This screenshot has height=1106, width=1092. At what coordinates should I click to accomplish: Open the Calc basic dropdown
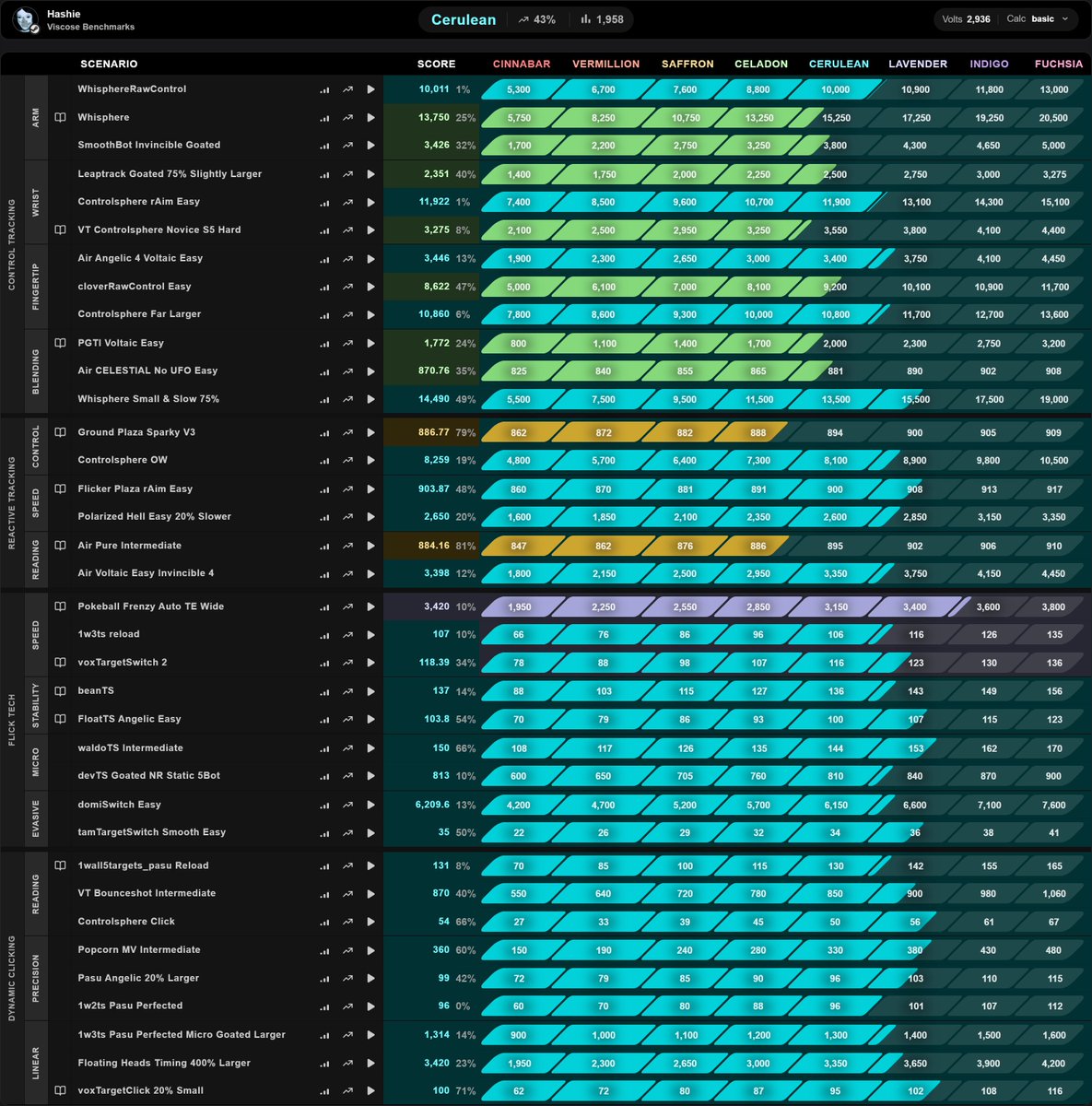tap(1038, 18)
